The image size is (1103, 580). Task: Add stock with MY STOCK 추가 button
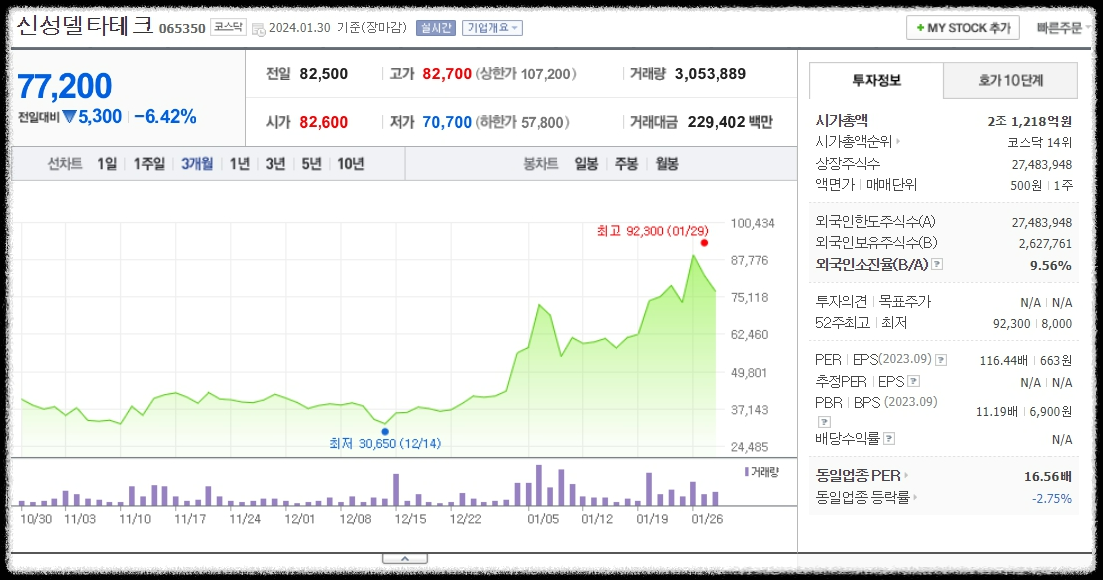point(963,28)
